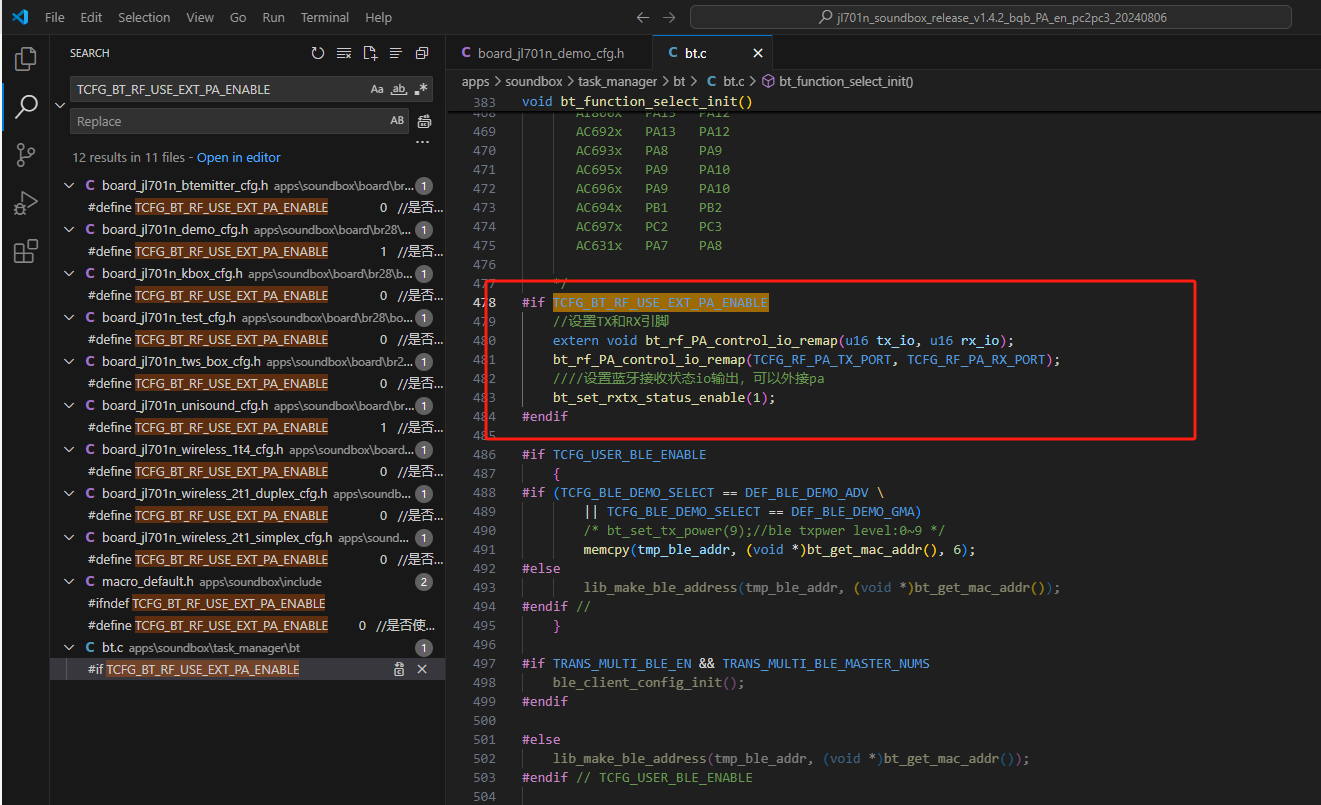1321x805 pixels.
Task: Go forward with the navigation arrow
Action: 669,17
